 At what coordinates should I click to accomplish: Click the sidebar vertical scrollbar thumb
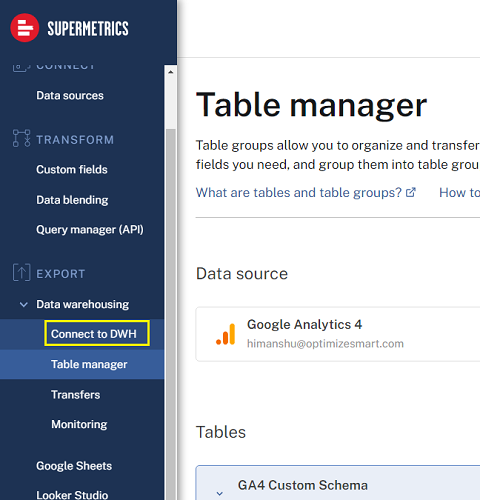pos(171,313)
